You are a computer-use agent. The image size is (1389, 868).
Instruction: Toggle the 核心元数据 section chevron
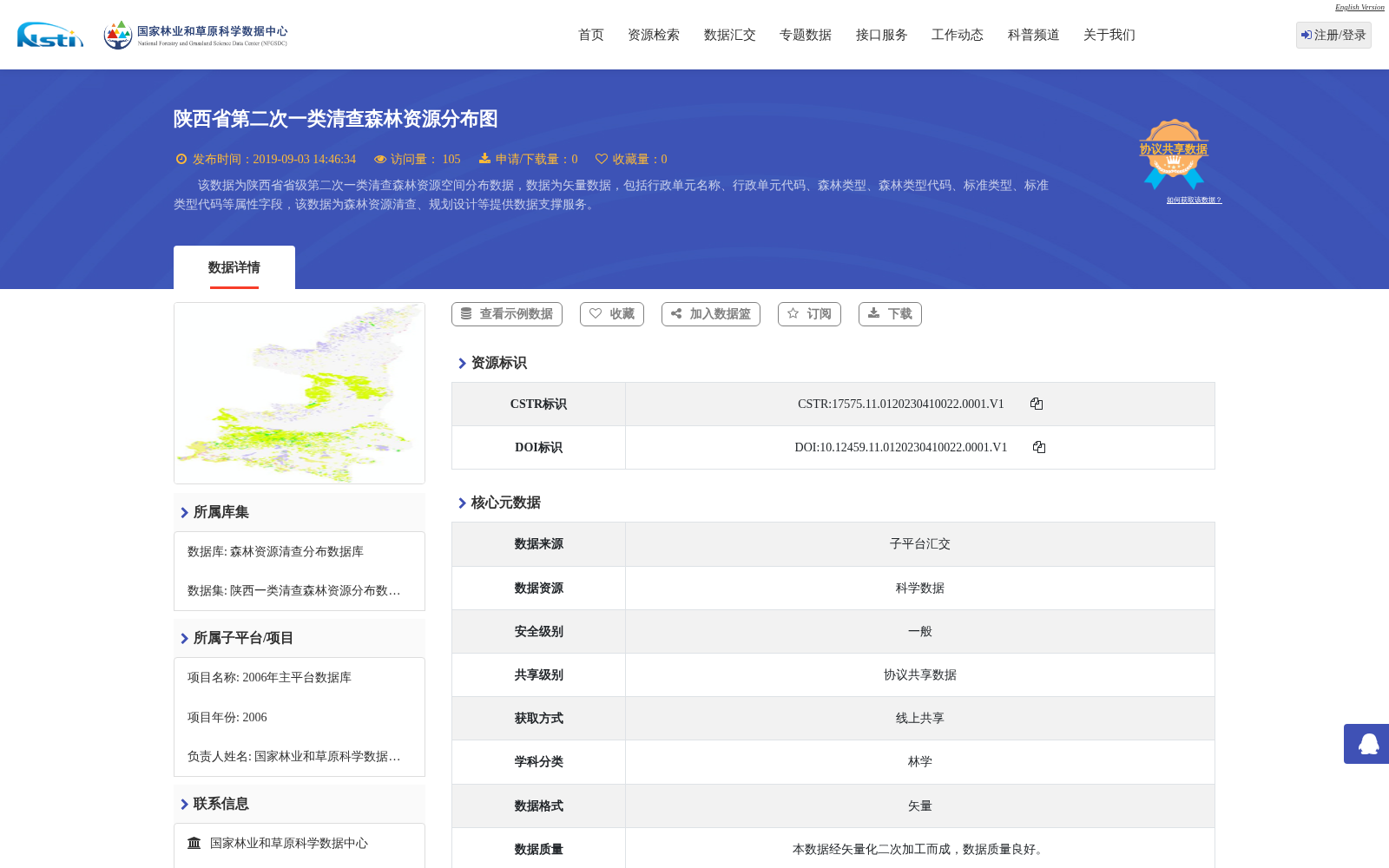[x=462, y=503]
